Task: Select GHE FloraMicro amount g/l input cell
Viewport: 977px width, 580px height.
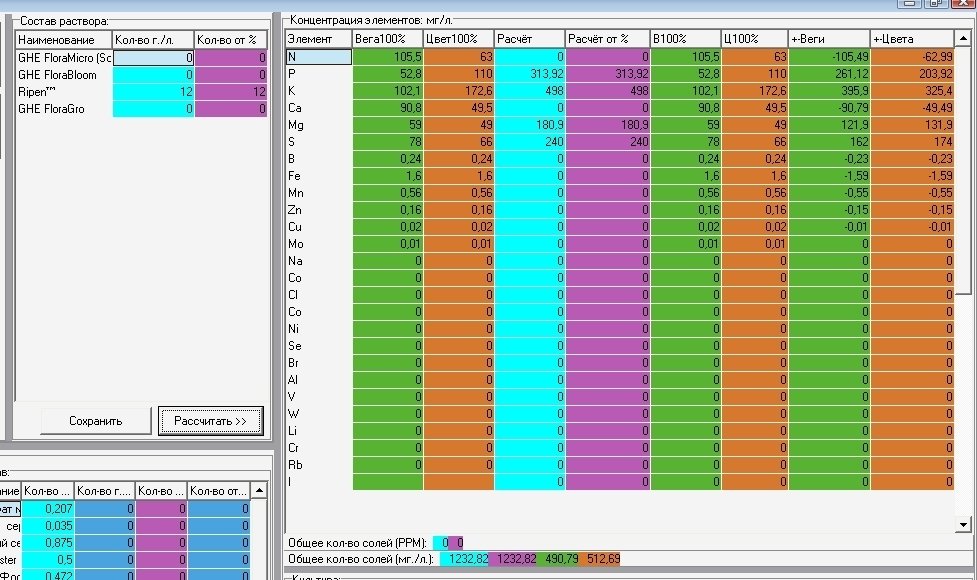Action: [153, 57]
